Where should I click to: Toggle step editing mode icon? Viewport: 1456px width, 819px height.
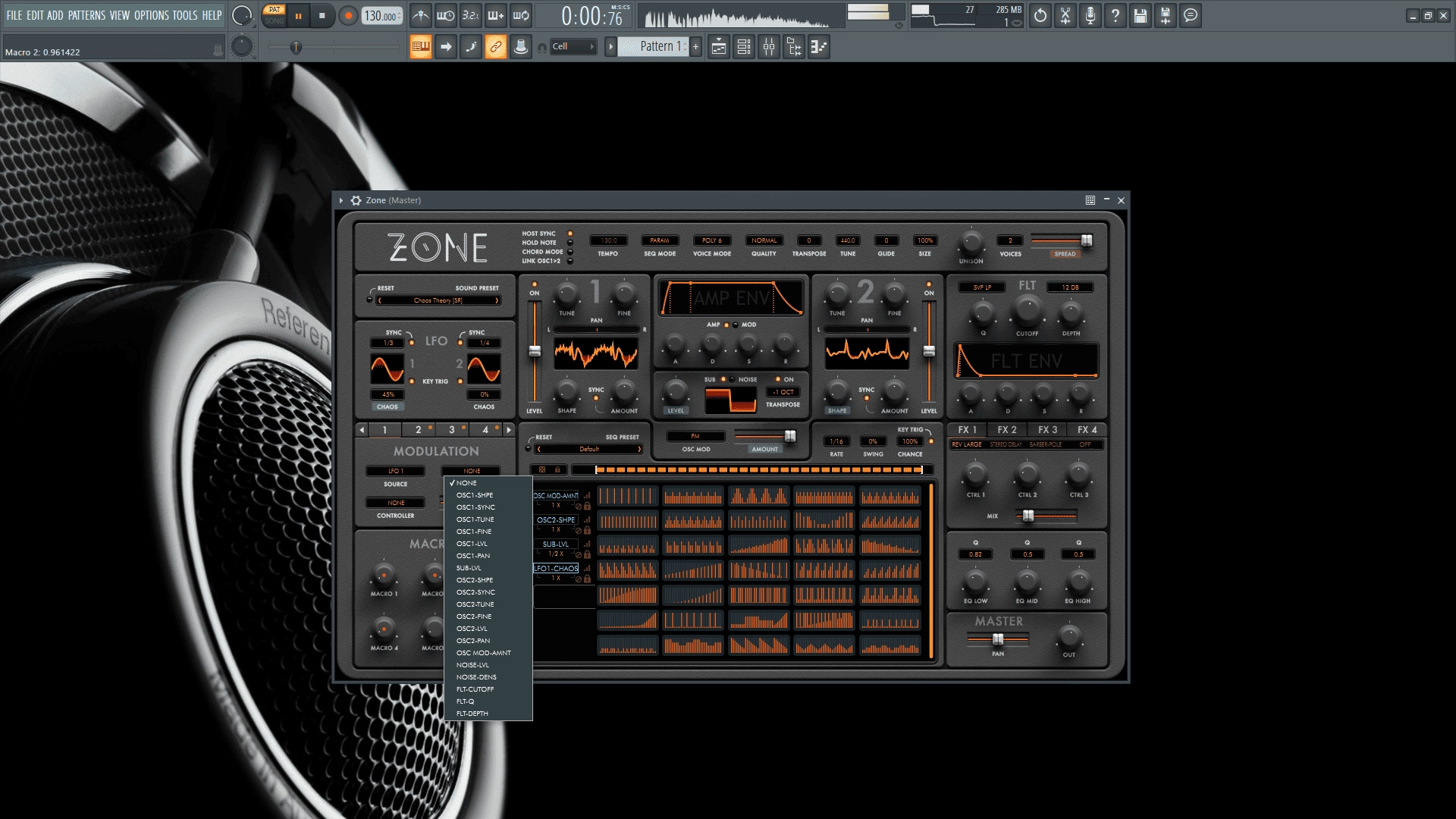tap(471, 47)
